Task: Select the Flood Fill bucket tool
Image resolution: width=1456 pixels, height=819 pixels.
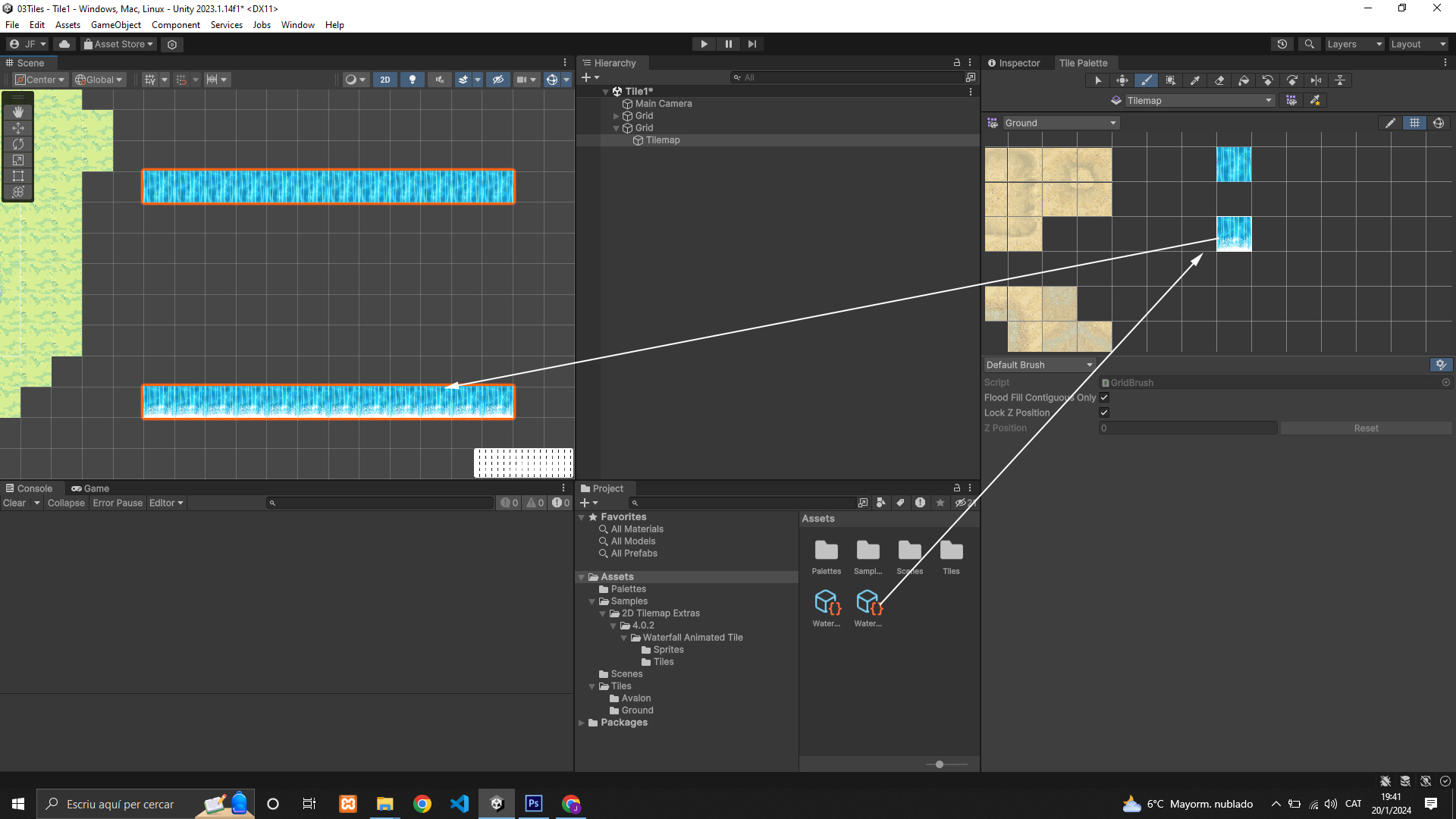Action: 1243,80
